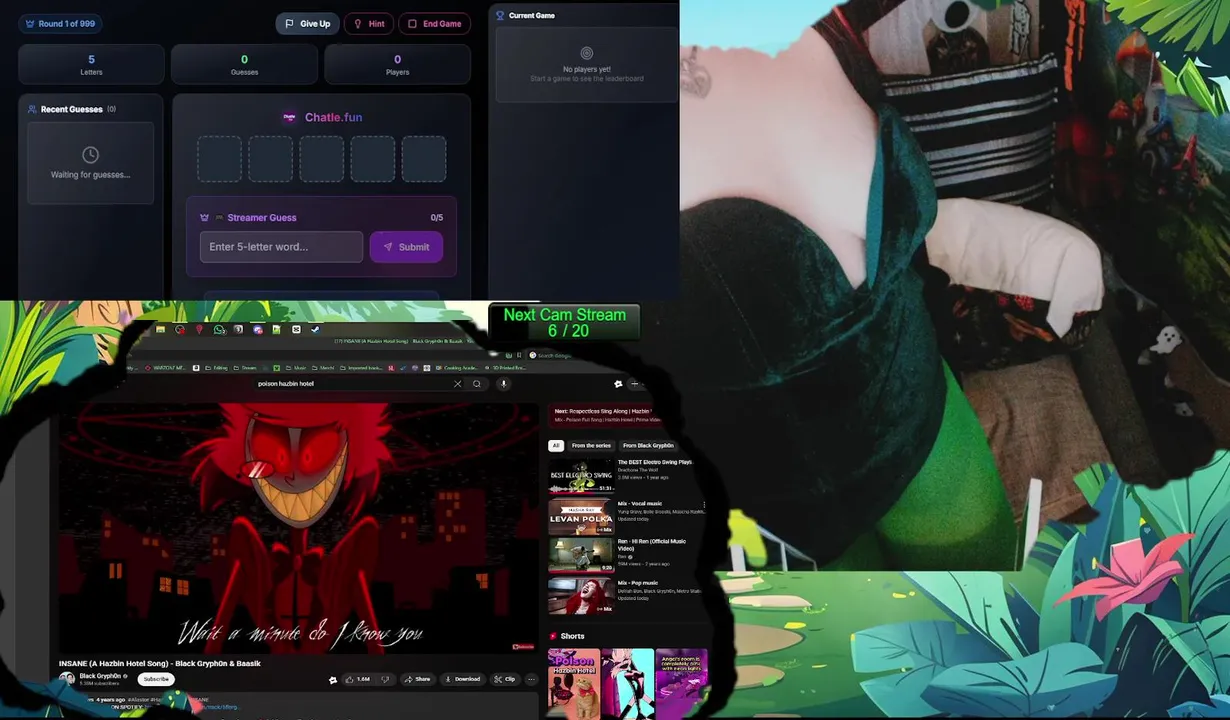Click the Give Up button
The height and width of the screenshot is (720, 1230).
click(x=307, y=24)
